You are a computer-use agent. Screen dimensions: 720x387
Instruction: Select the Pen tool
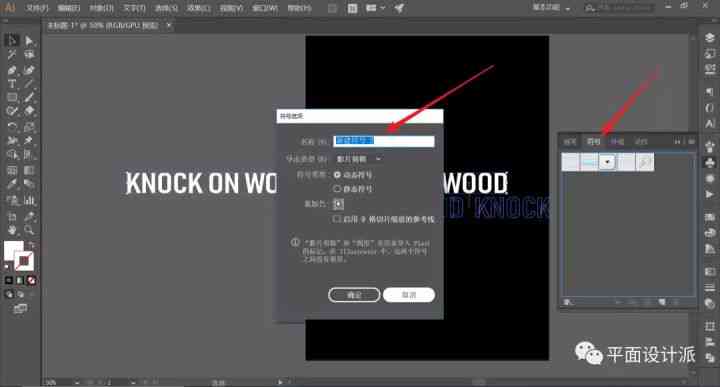point(11,70)
